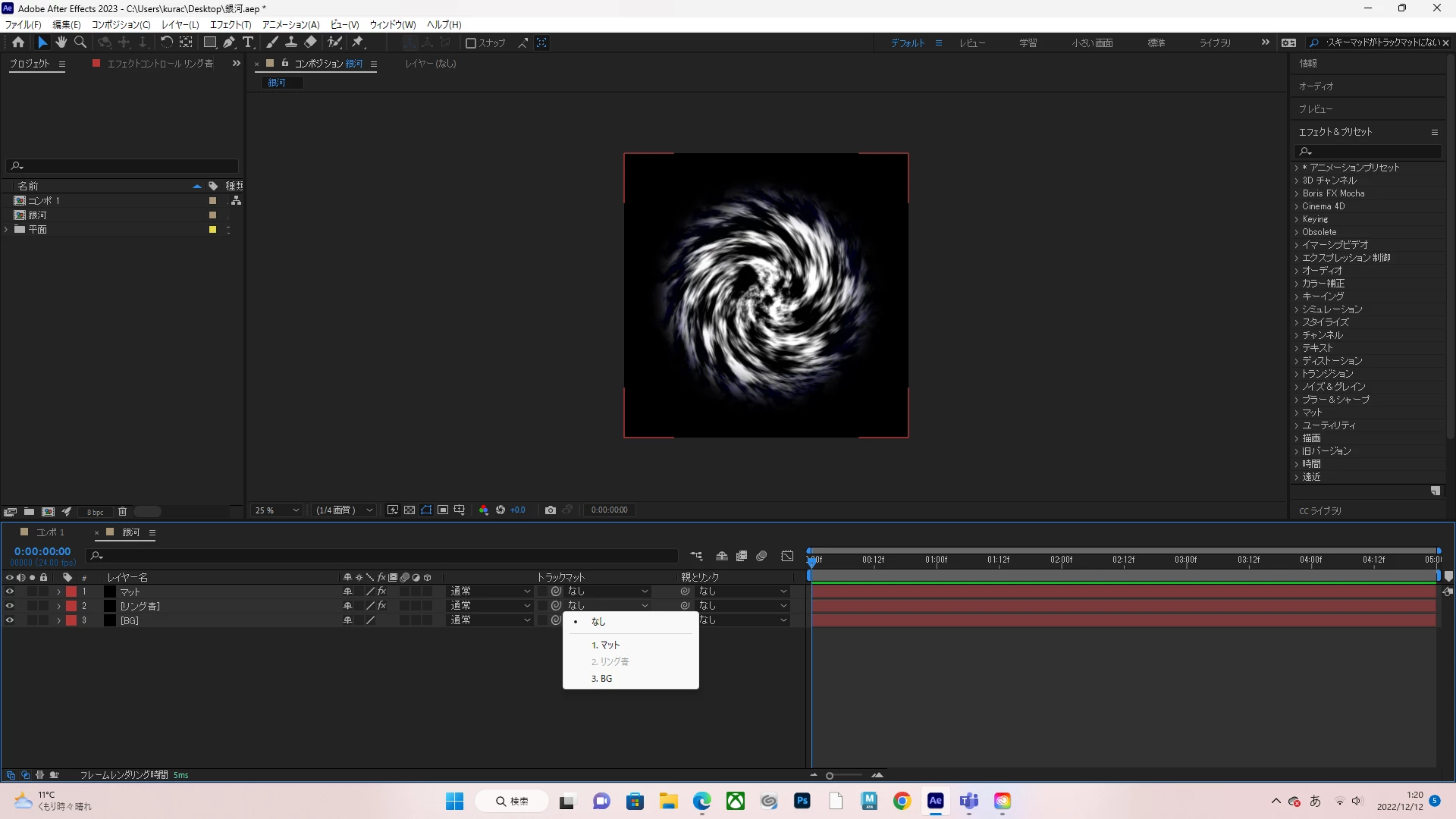Click the snapshot camera icon
This screenshot has height=819, width=1456.
point(551,510)
